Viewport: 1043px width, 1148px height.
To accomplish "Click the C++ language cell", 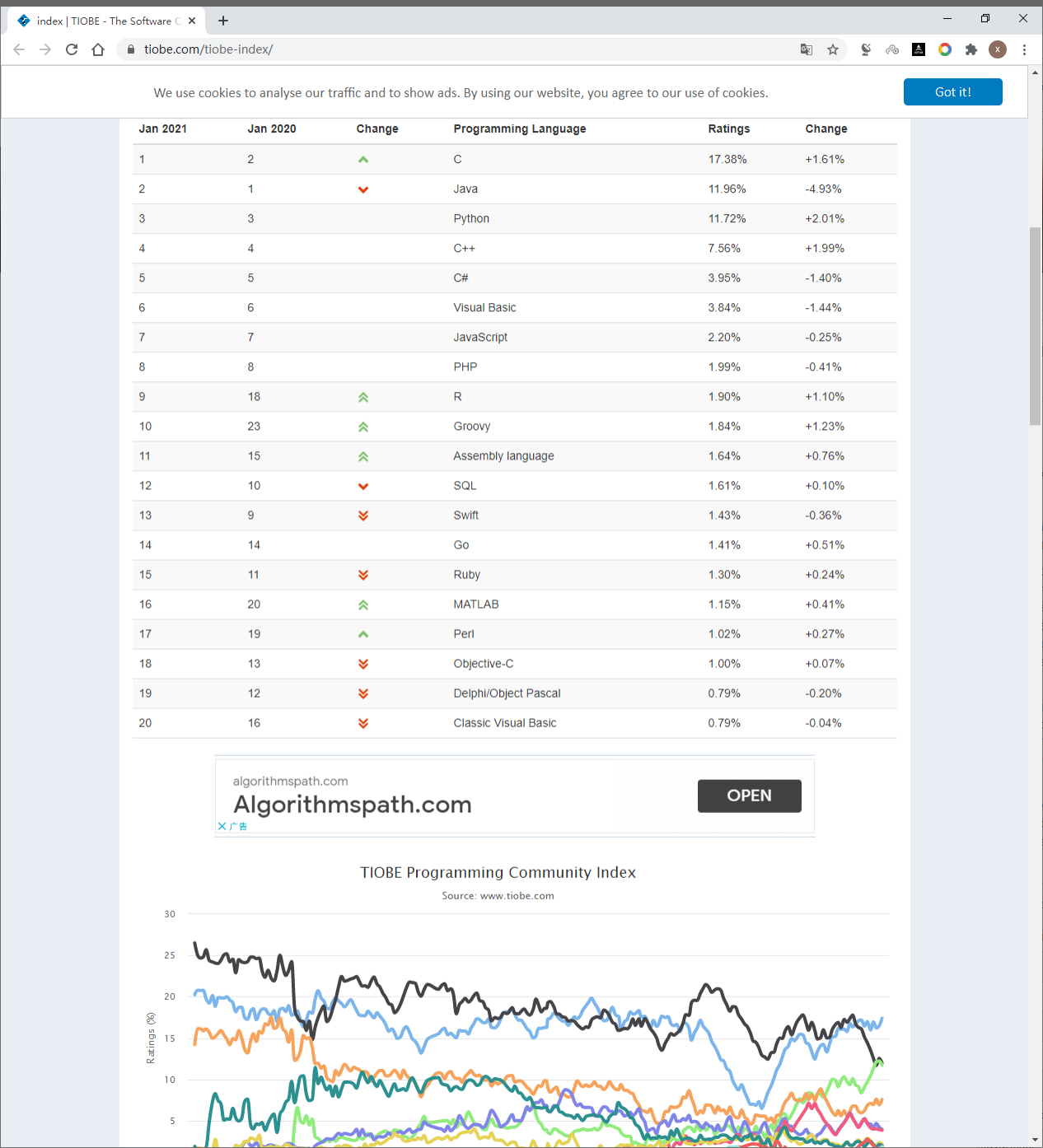I will [x=464, y=249].
